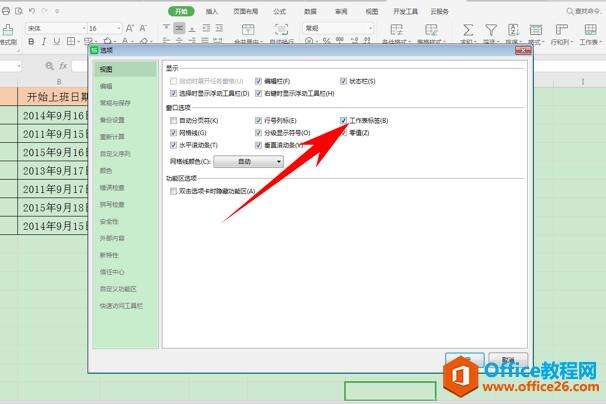Uncheck the 工作表标签(B) checkbox

(343, 121)
